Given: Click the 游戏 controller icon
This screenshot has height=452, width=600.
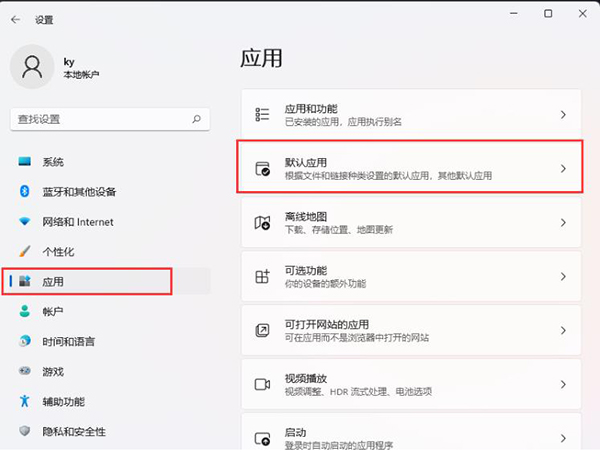Looking at the screenshot, I should tap(24, 371).
